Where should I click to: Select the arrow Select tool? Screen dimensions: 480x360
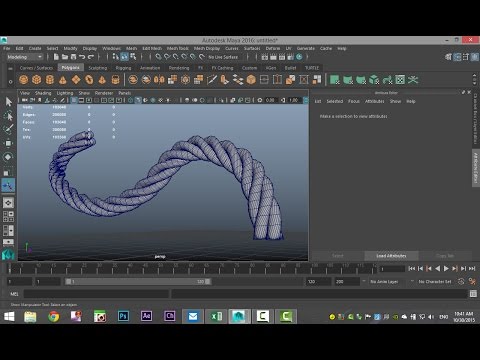coord(8,102)
